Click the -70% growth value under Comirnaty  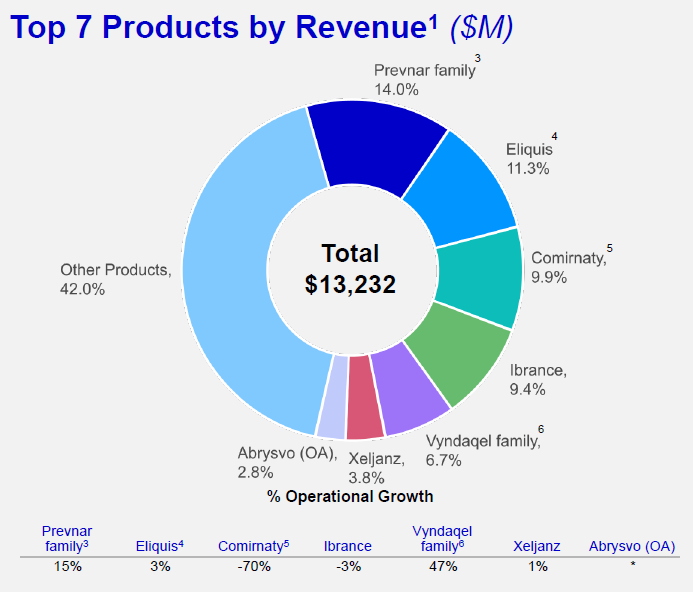pyautogui.click(x=254, y=566)
